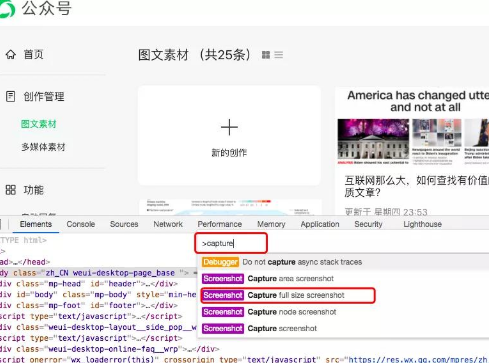
Task: Select the body zh_CN weui-desktop-page_base node
Action: [97, 273]
